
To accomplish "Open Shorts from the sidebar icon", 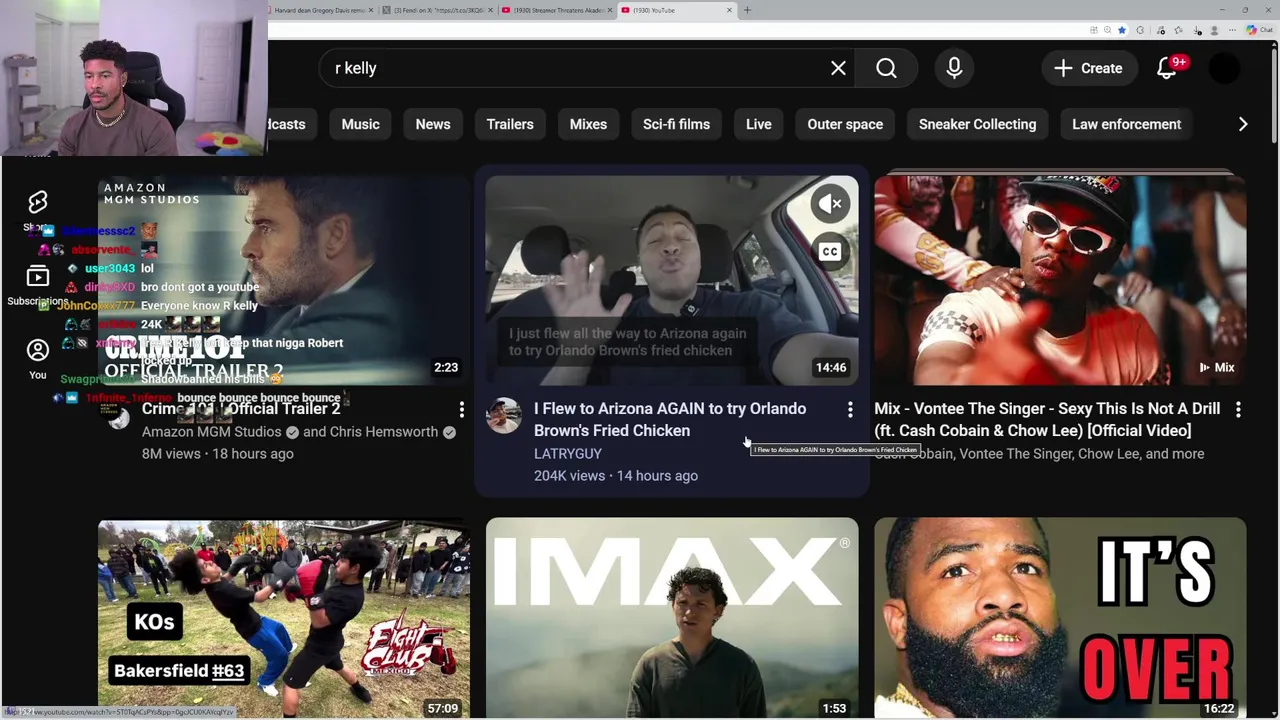I will click(38, 203).
